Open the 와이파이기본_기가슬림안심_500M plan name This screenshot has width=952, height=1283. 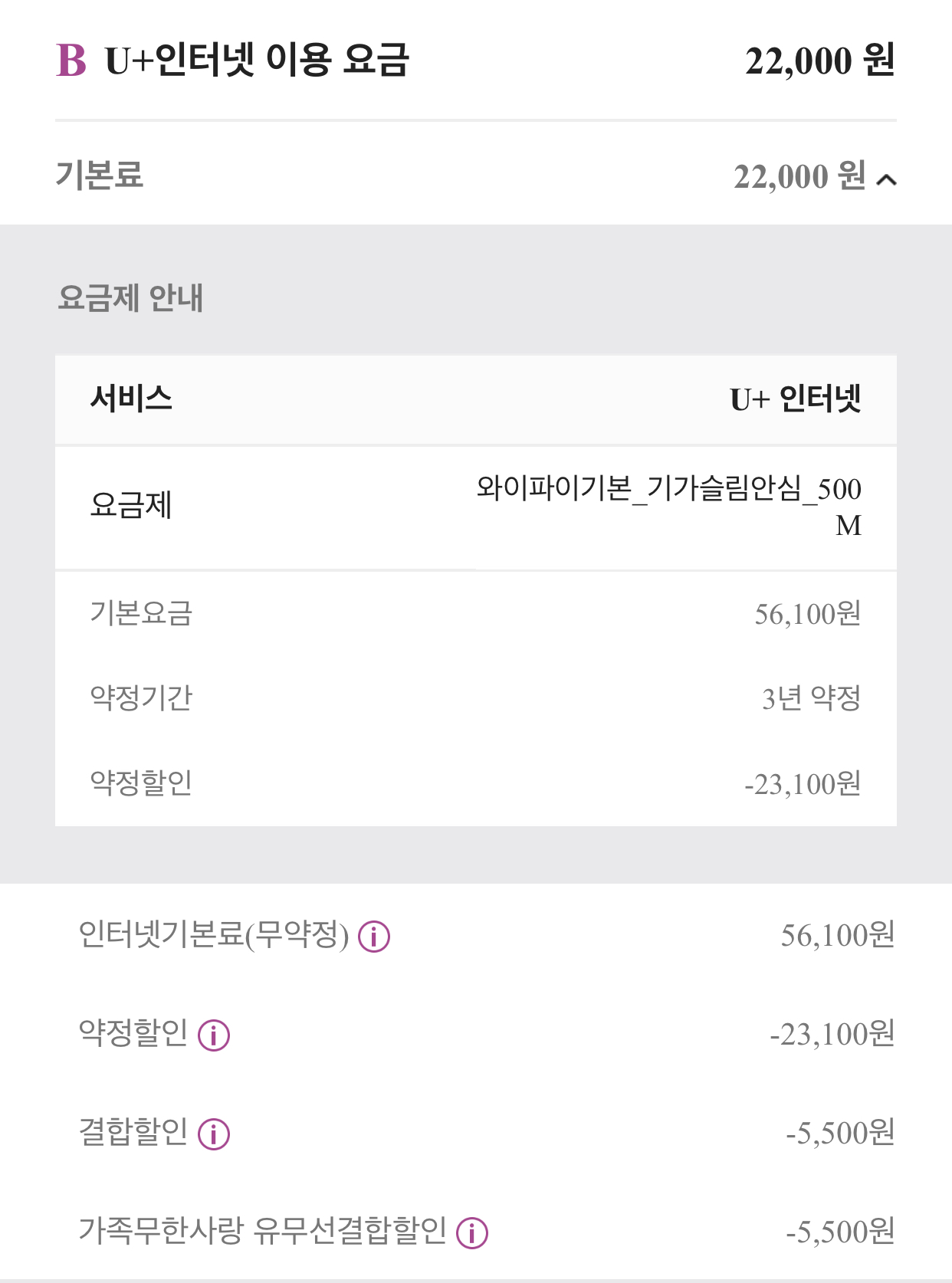pos(668,506)
